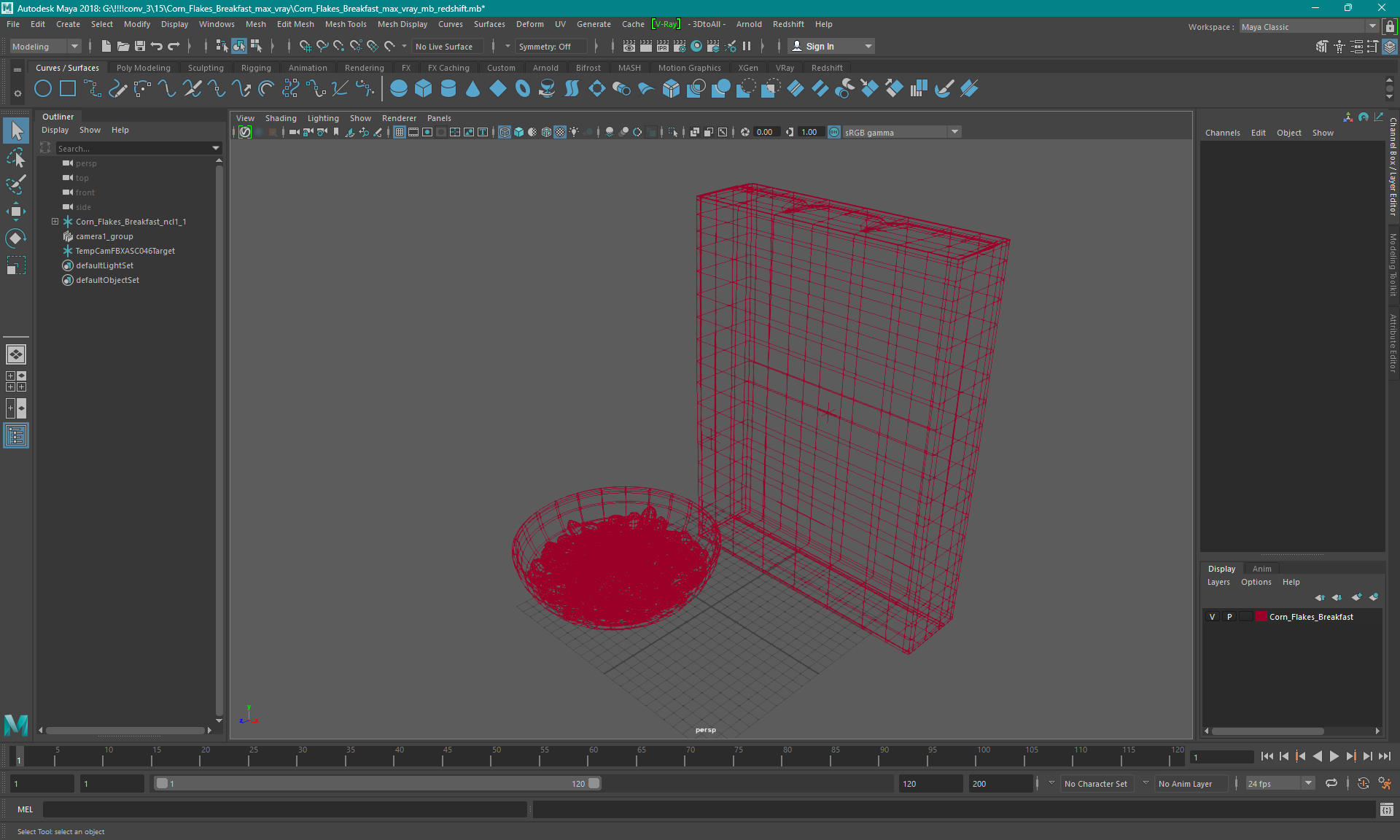Create a NURBS plane from the shelf

(x=498, y=89)
